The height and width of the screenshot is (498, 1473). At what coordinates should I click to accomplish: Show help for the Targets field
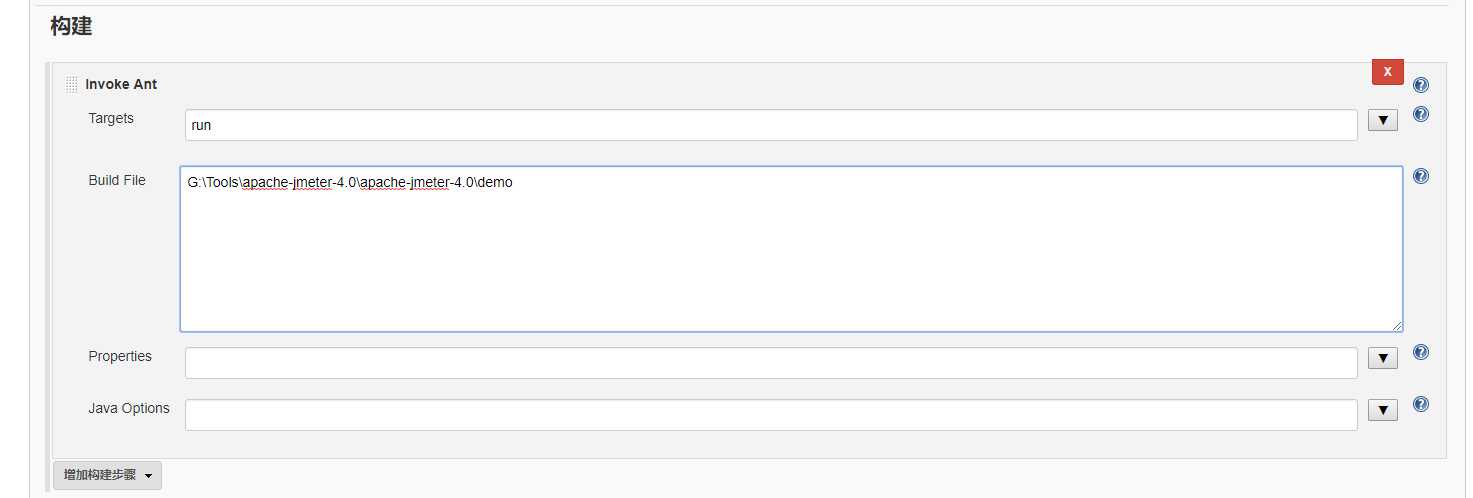pyautogui.click(x=1421, y=115)
